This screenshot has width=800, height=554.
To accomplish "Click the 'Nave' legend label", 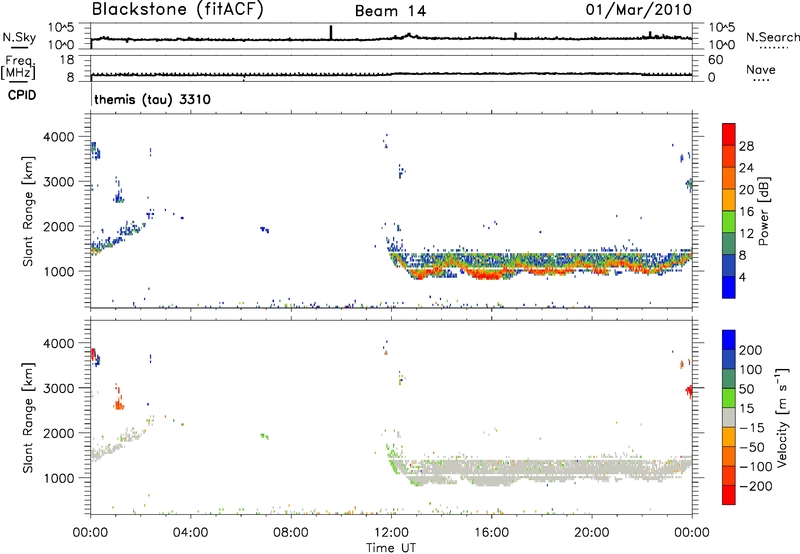I will pos(760,70).
